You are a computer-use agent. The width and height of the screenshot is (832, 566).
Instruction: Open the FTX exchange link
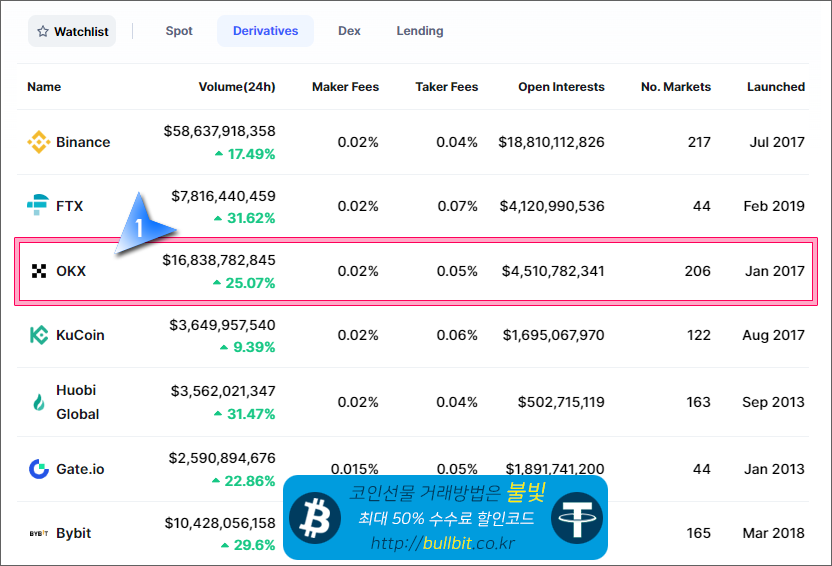[x=70, y=206]
